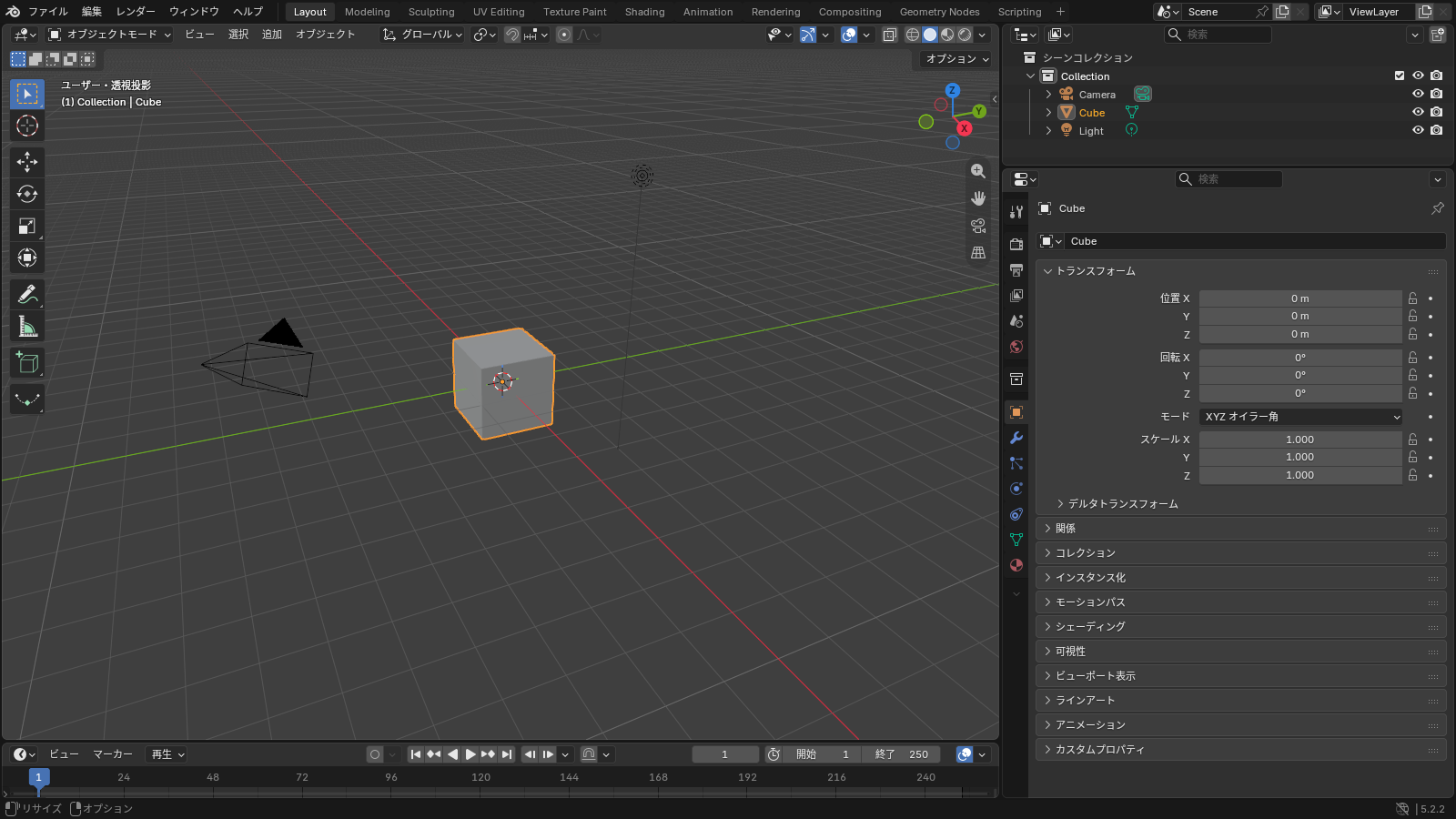Play the animation forward
This screenshot has width=1456, height=819.
[x=470, y=754]
